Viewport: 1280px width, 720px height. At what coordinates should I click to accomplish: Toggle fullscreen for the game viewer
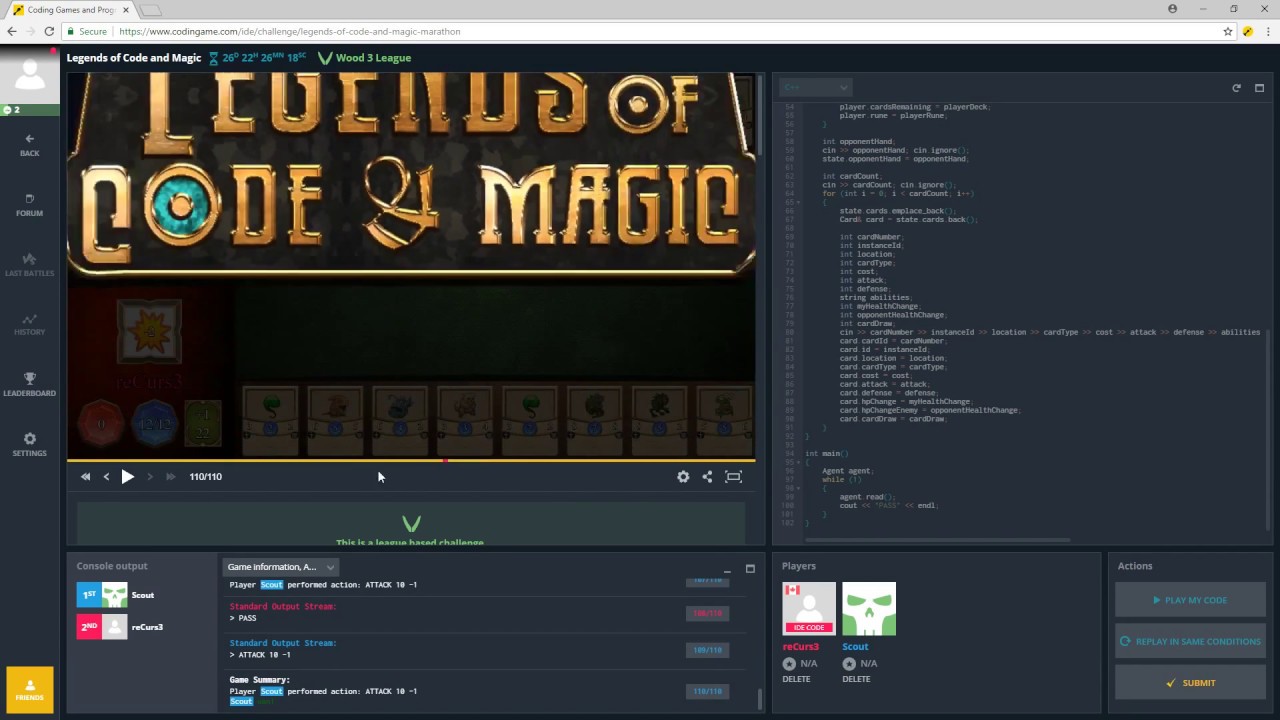pos(733,477)
